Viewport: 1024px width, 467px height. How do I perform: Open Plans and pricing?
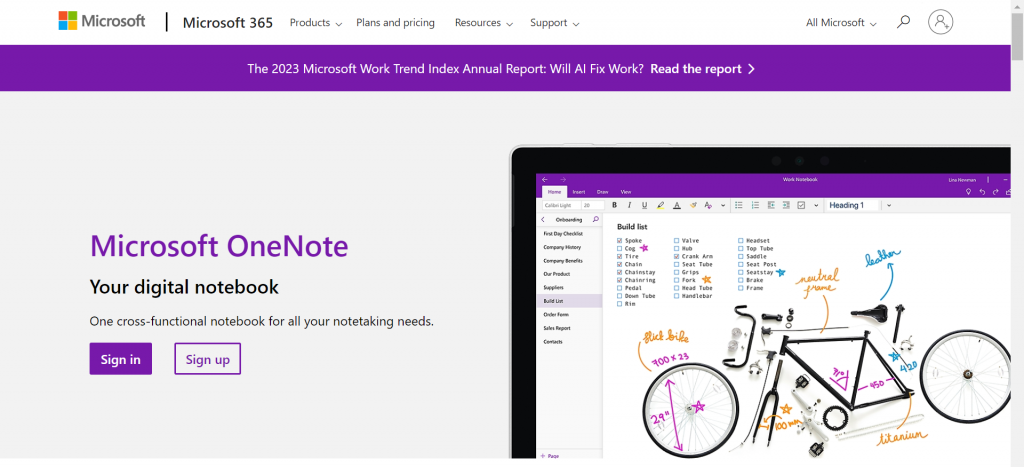tap(395, 23)
